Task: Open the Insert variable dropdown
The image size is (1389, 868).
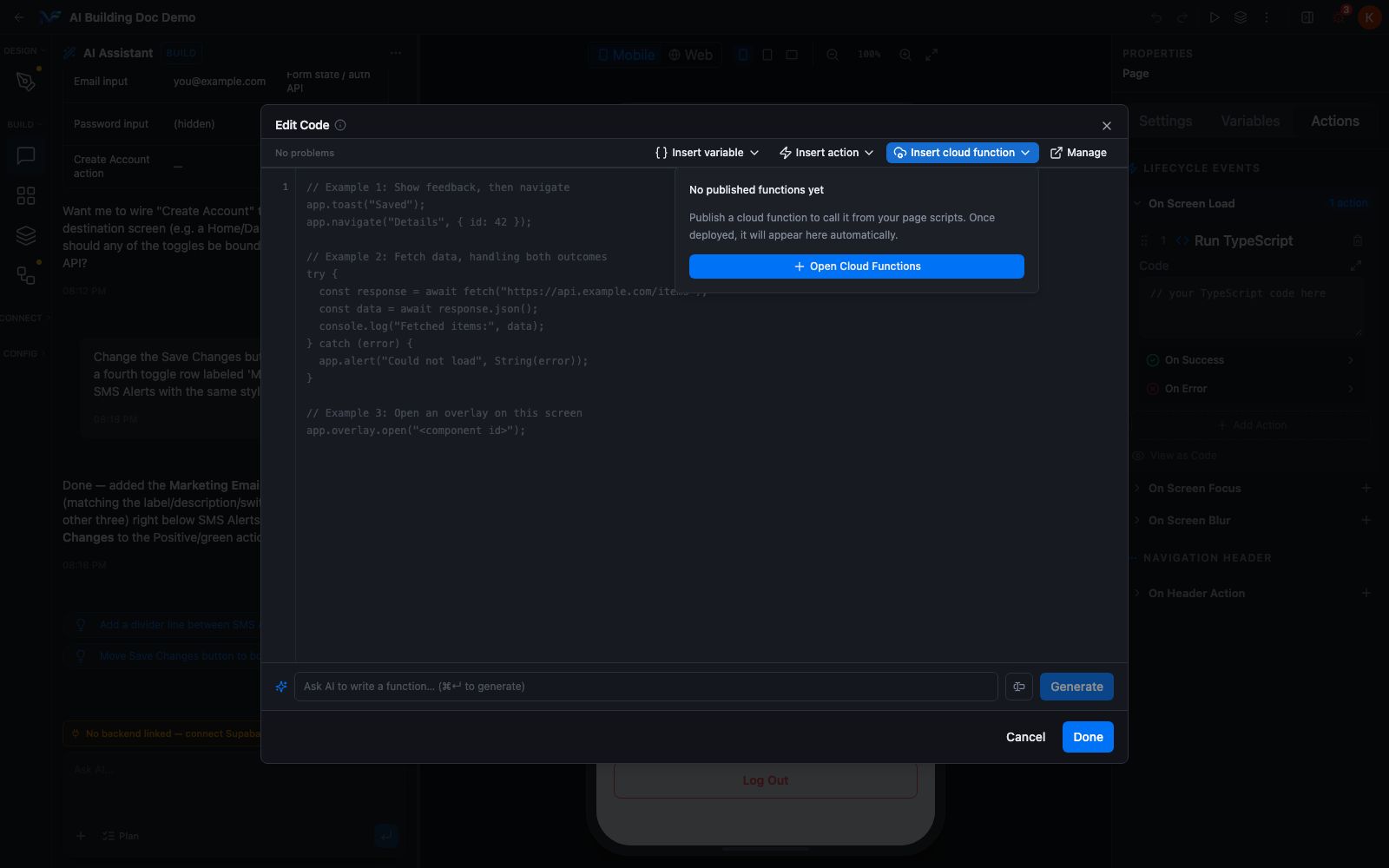Action: click(x=708, y=153)
